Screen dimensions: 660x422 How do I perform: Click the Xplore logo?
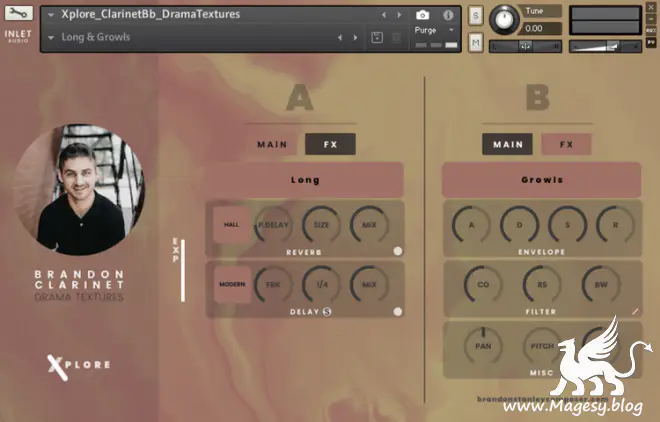tap(79, 365)
